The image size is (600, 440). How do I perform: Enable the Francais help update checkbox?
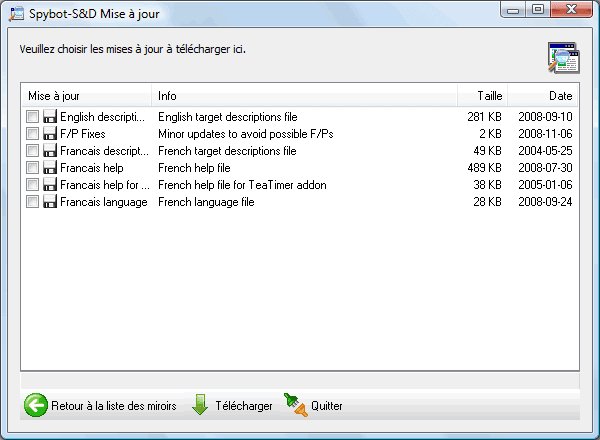[33, 168]
